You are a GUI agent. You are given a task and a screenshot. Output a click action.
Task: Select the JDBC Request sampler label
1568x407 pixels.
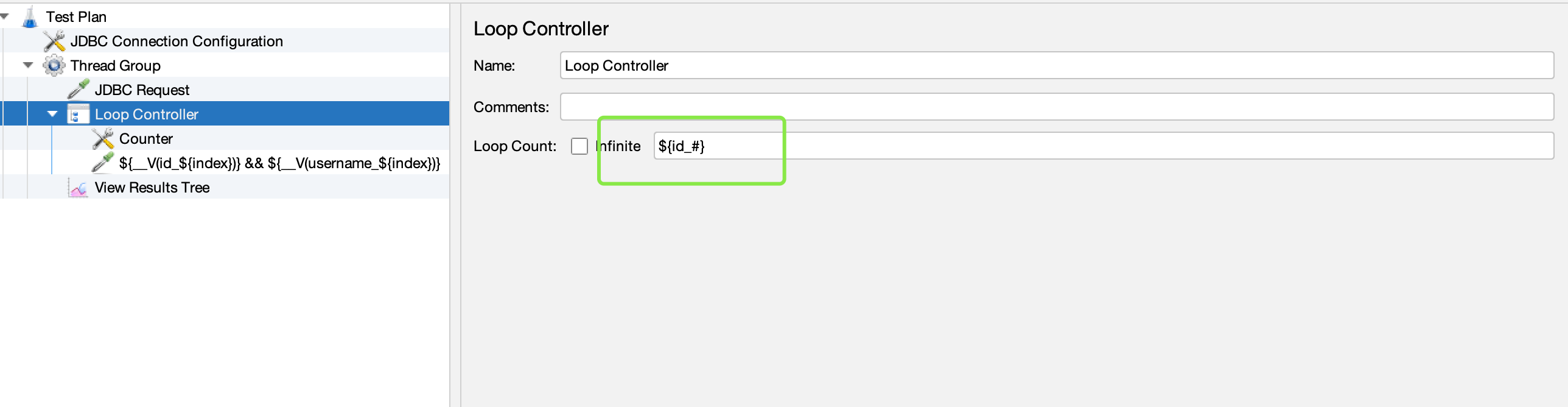[x=142, y=90]
